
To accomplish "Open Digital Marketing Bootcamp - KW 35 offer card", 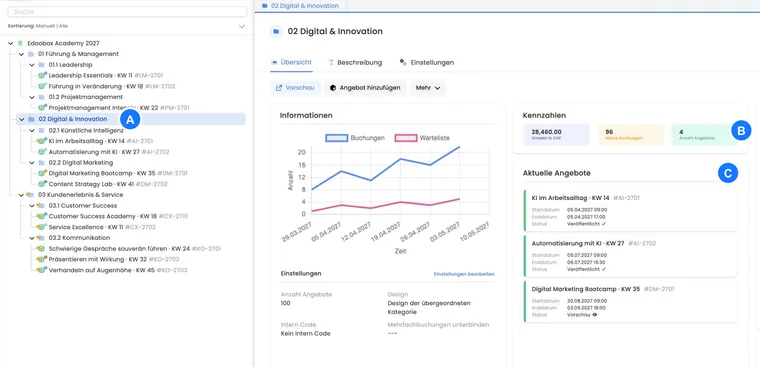I will [631, 301].
